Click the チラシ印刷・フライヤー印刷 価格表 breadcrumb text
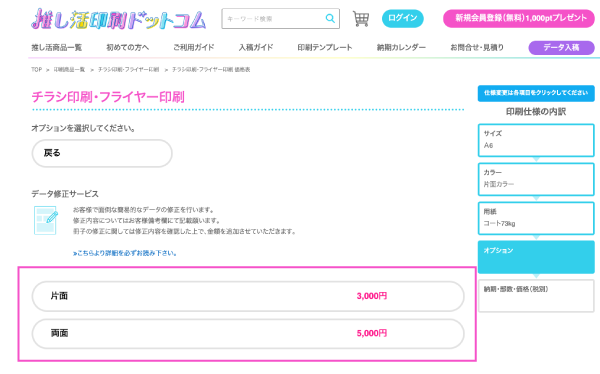600x374 pixels. [211, 70]
